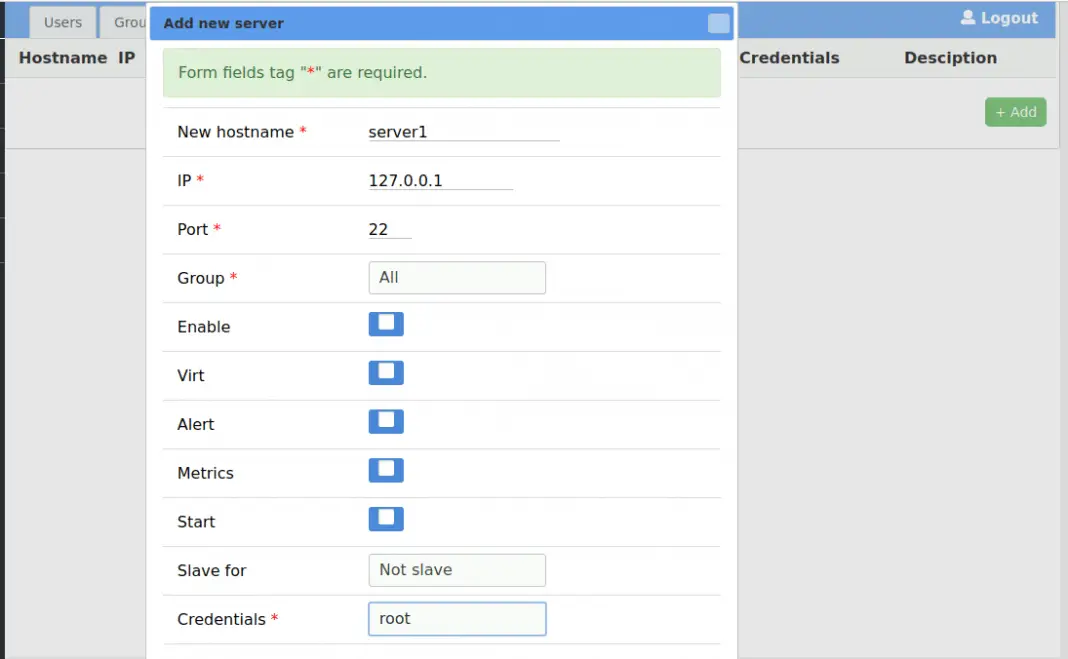Click the Logout link
This screenshot has width=1068, height=659.
coord(1007,17)
